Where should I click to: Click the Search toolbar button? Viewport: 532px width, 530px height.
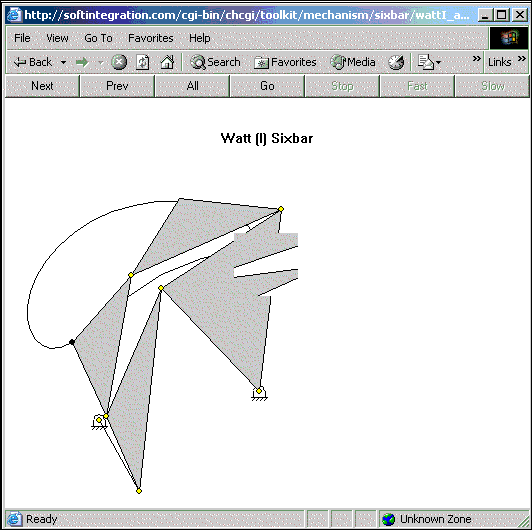click(215, 62)
